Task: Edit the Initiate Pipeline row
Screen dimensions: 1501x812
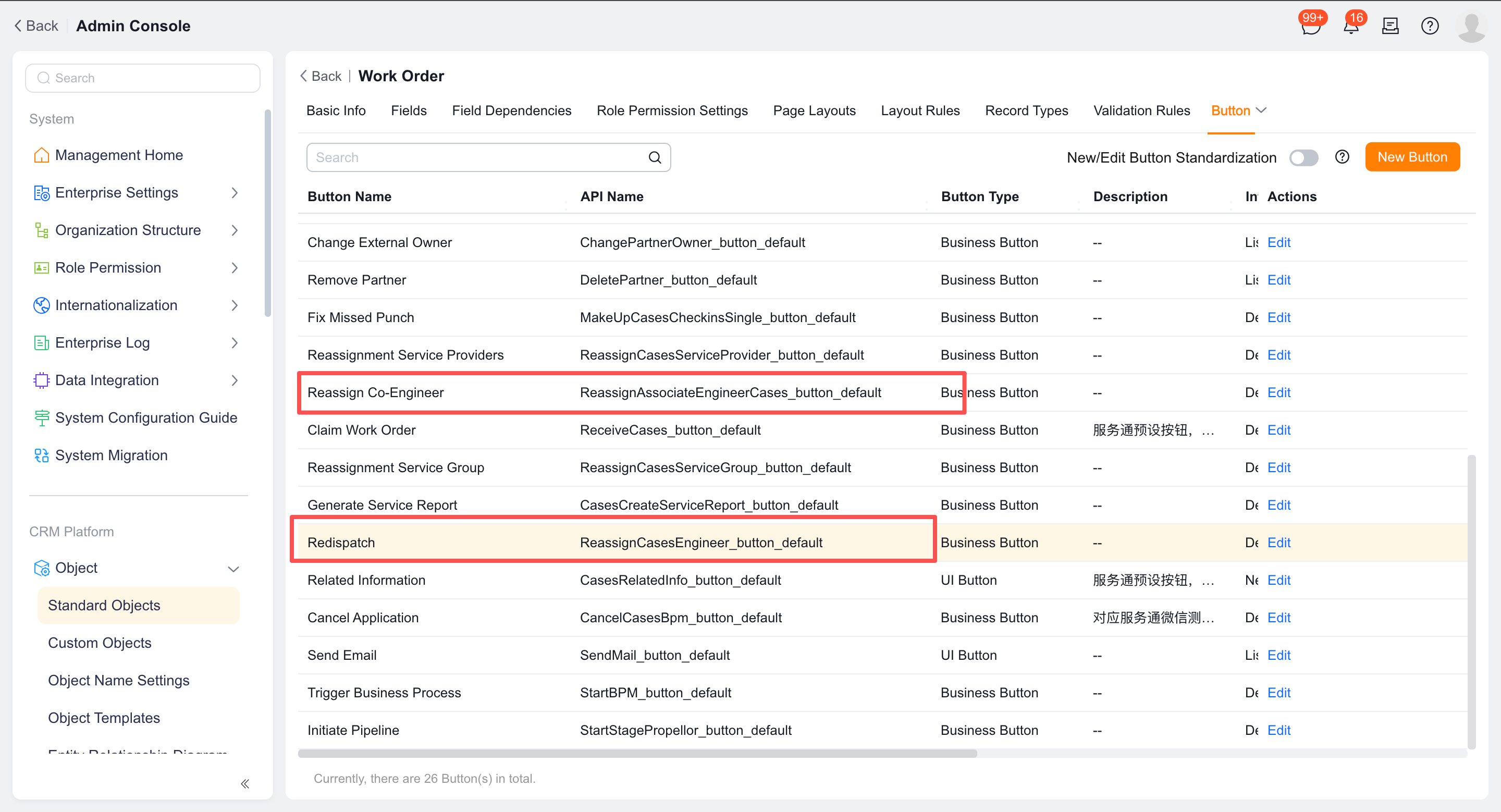Action: (1278, 731)
